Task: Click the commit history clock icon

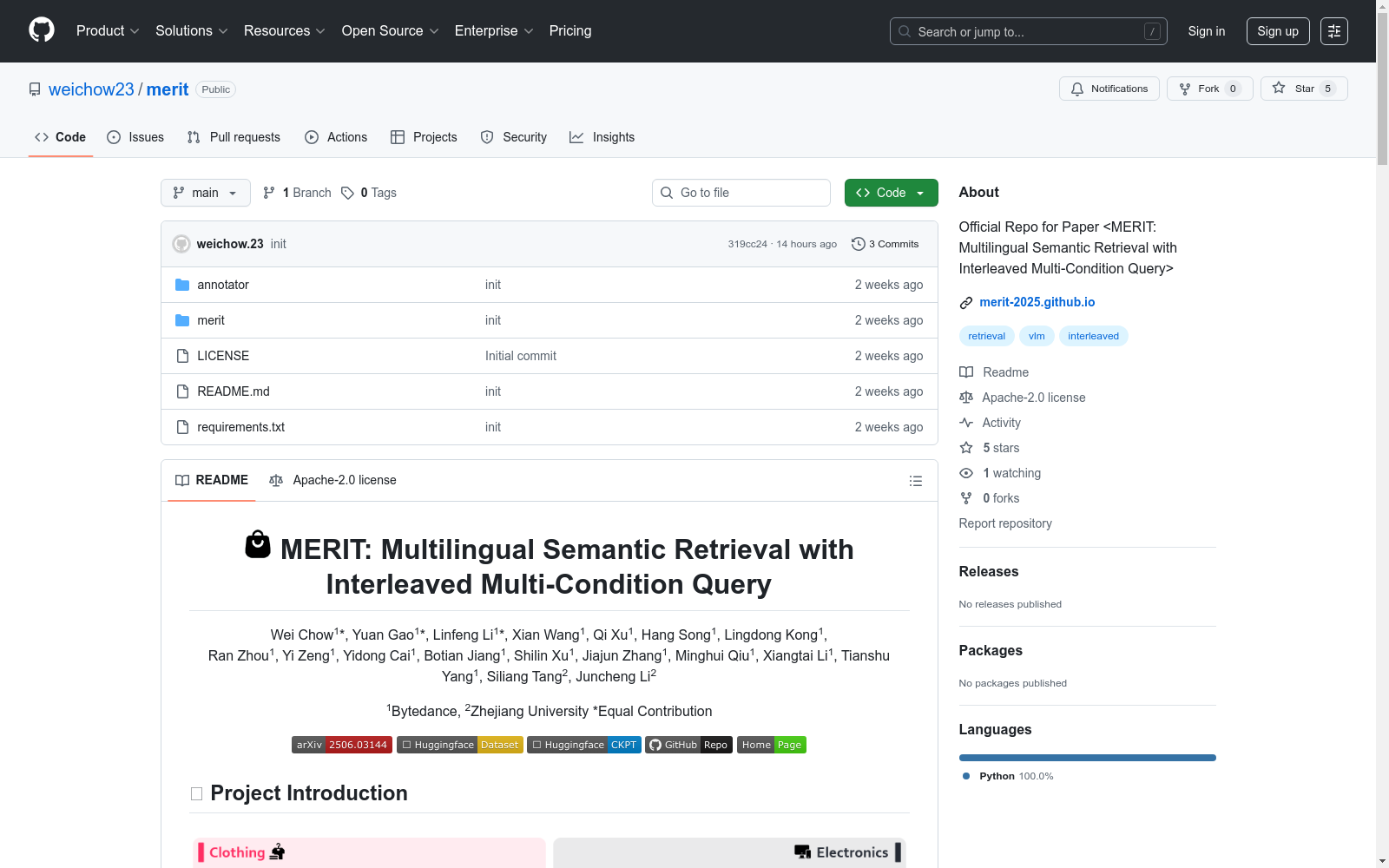Action: tap(859, 244)
